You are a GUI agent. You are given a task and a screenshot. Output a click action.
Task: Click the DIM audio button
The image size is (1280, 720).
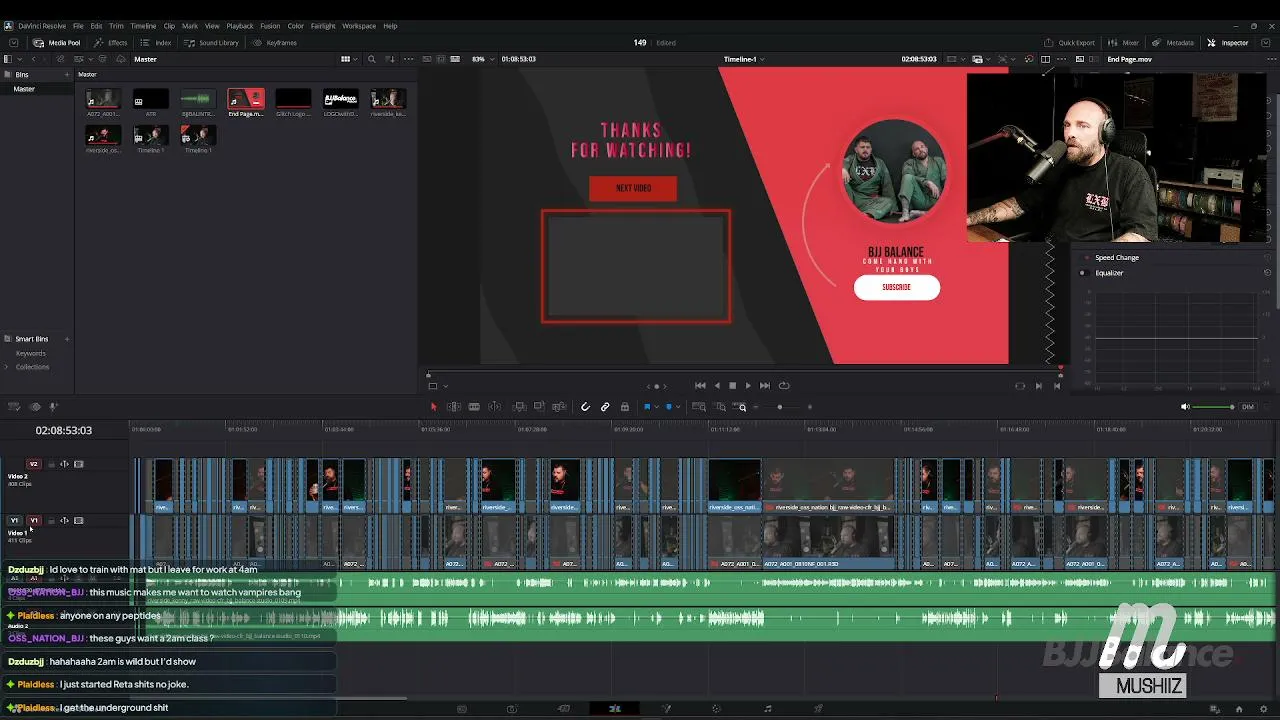(x=1247, y=407)
